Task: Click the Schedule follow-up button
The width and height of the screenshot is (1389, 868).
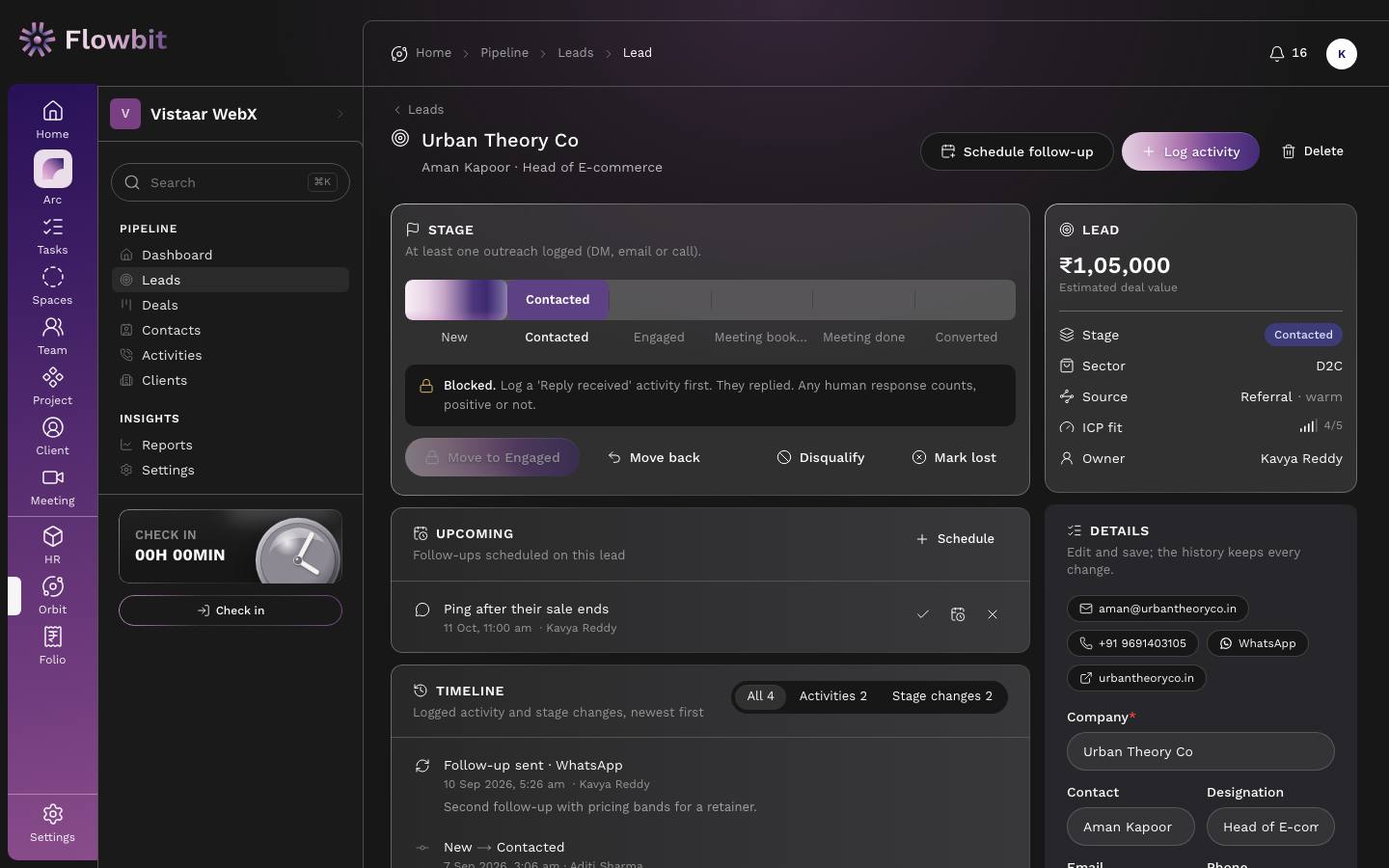Action: [1017, 151]
